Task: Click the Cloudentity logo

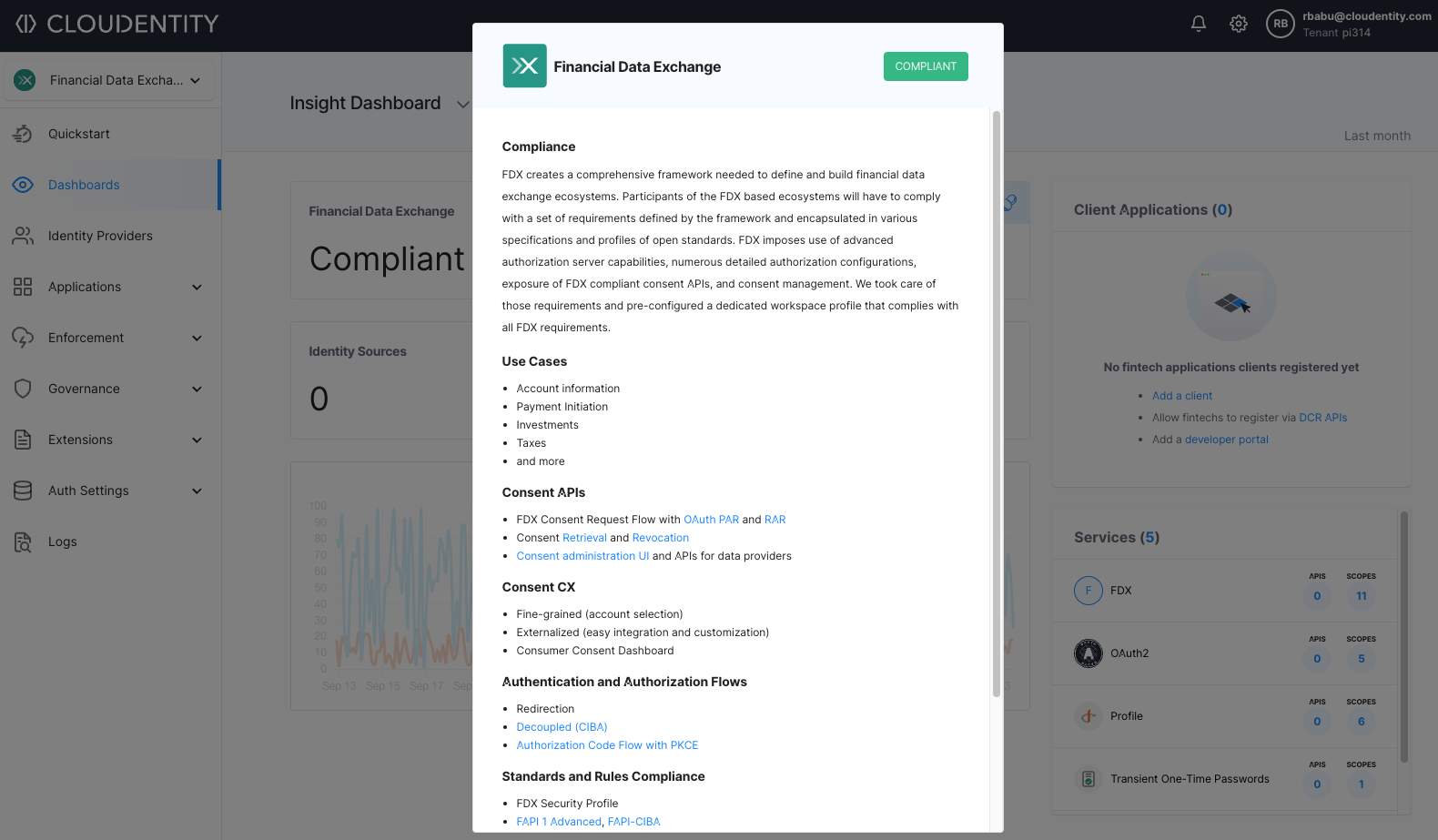Action: 116,24
